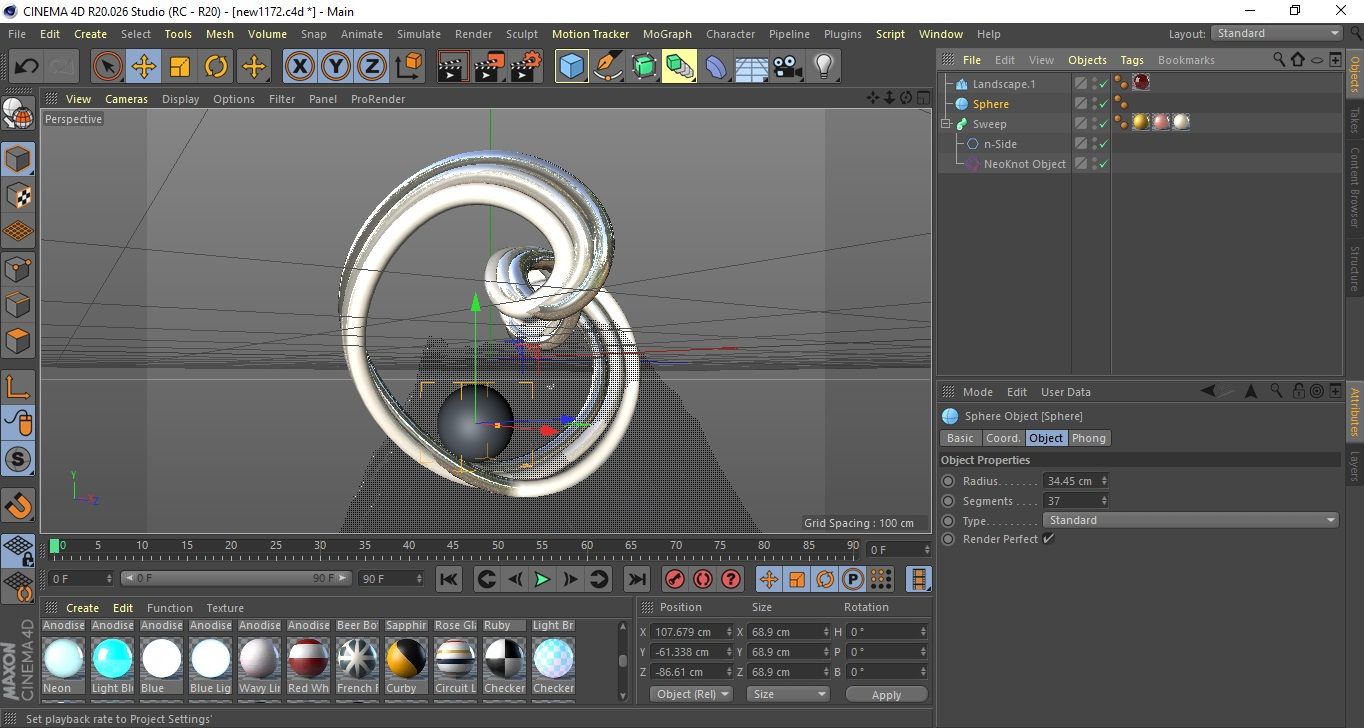Add a Light object
The height and width of the screenshot is (728, 1364).
824,67
